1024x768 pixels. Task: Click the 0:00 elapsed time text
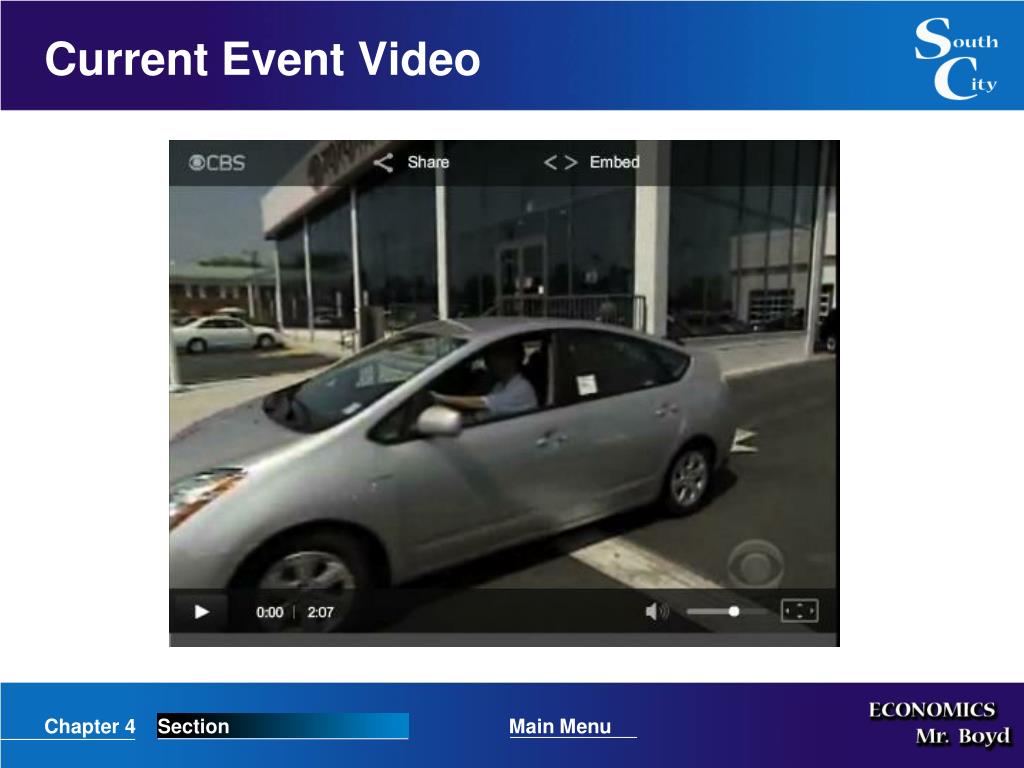270,613
